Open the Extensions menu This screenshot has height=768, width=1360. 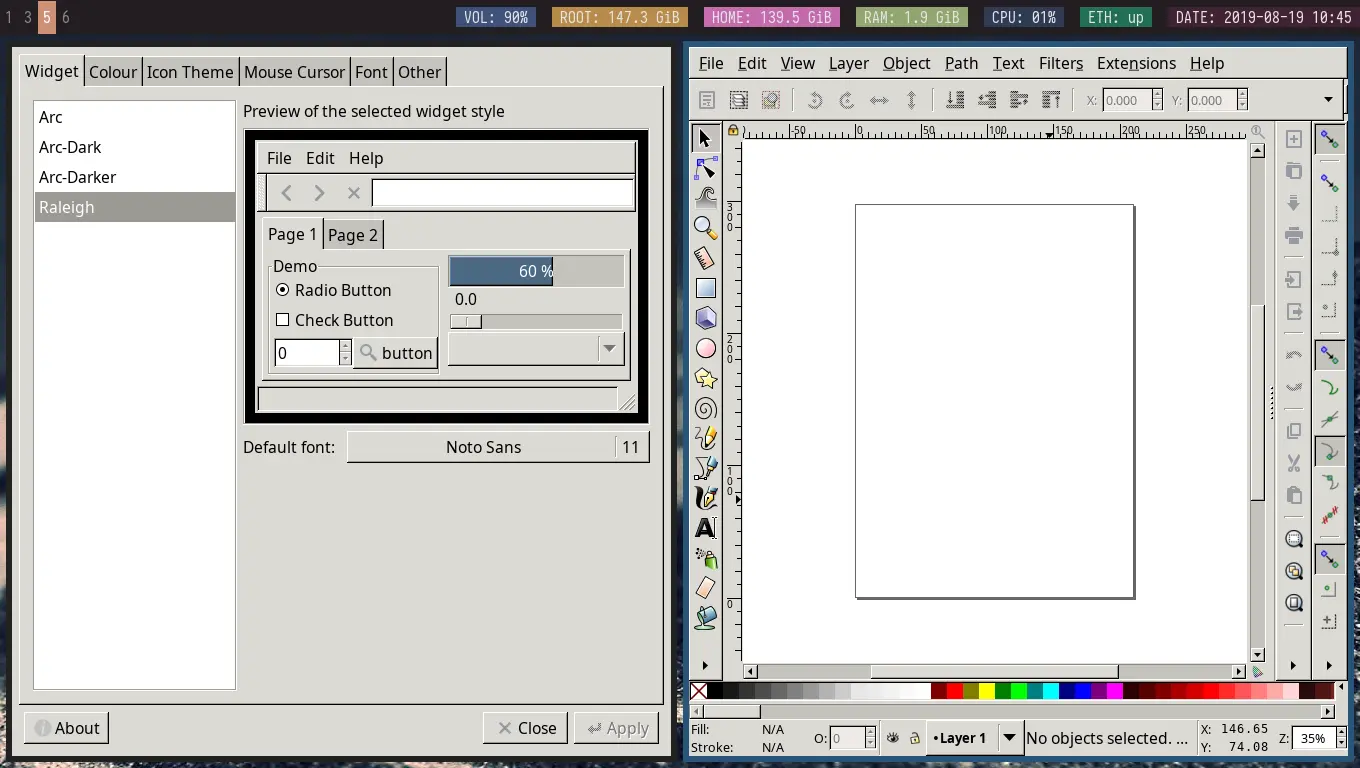tap(1136, 63)
